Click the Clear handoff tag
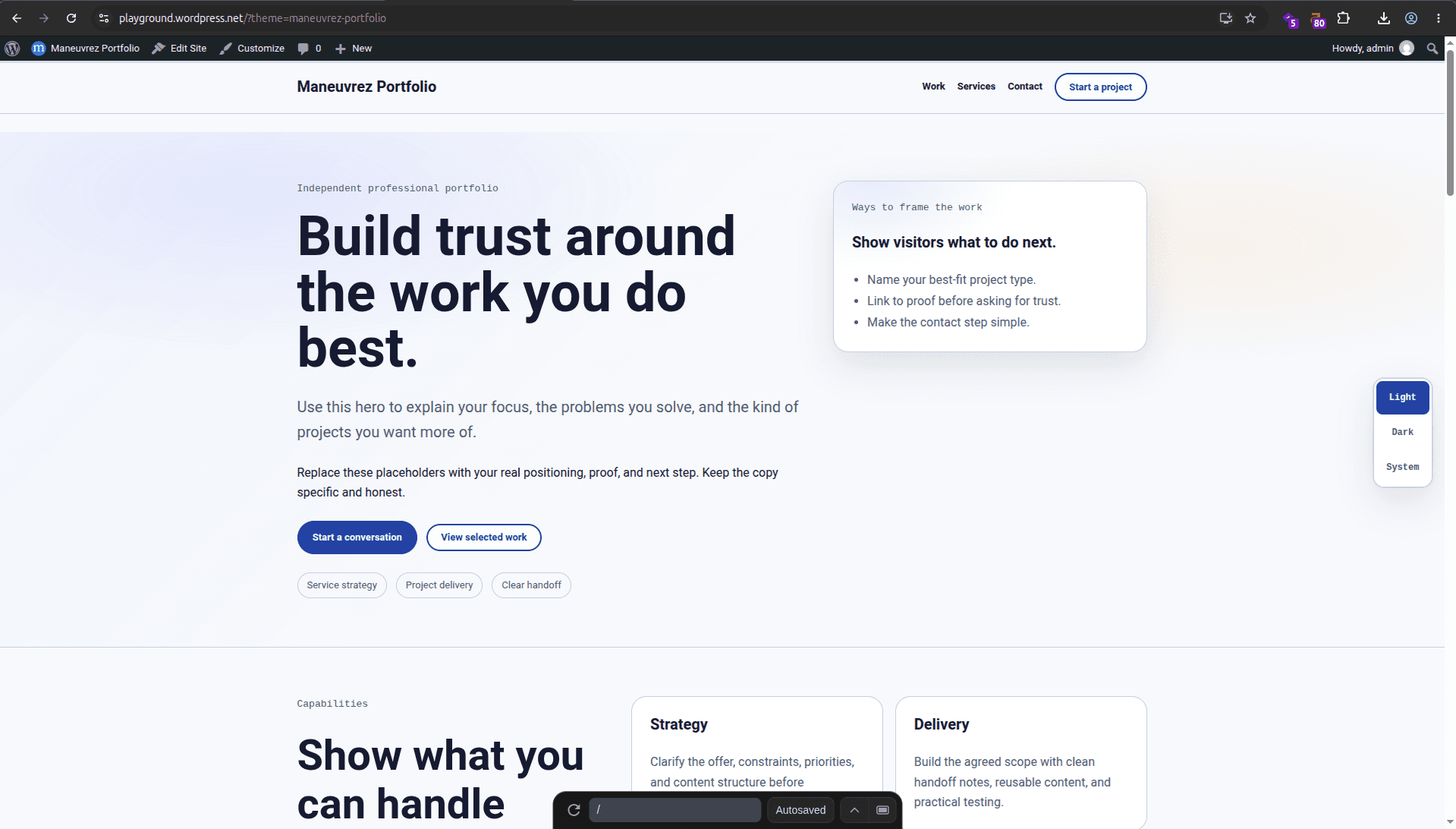 point(531,585)
